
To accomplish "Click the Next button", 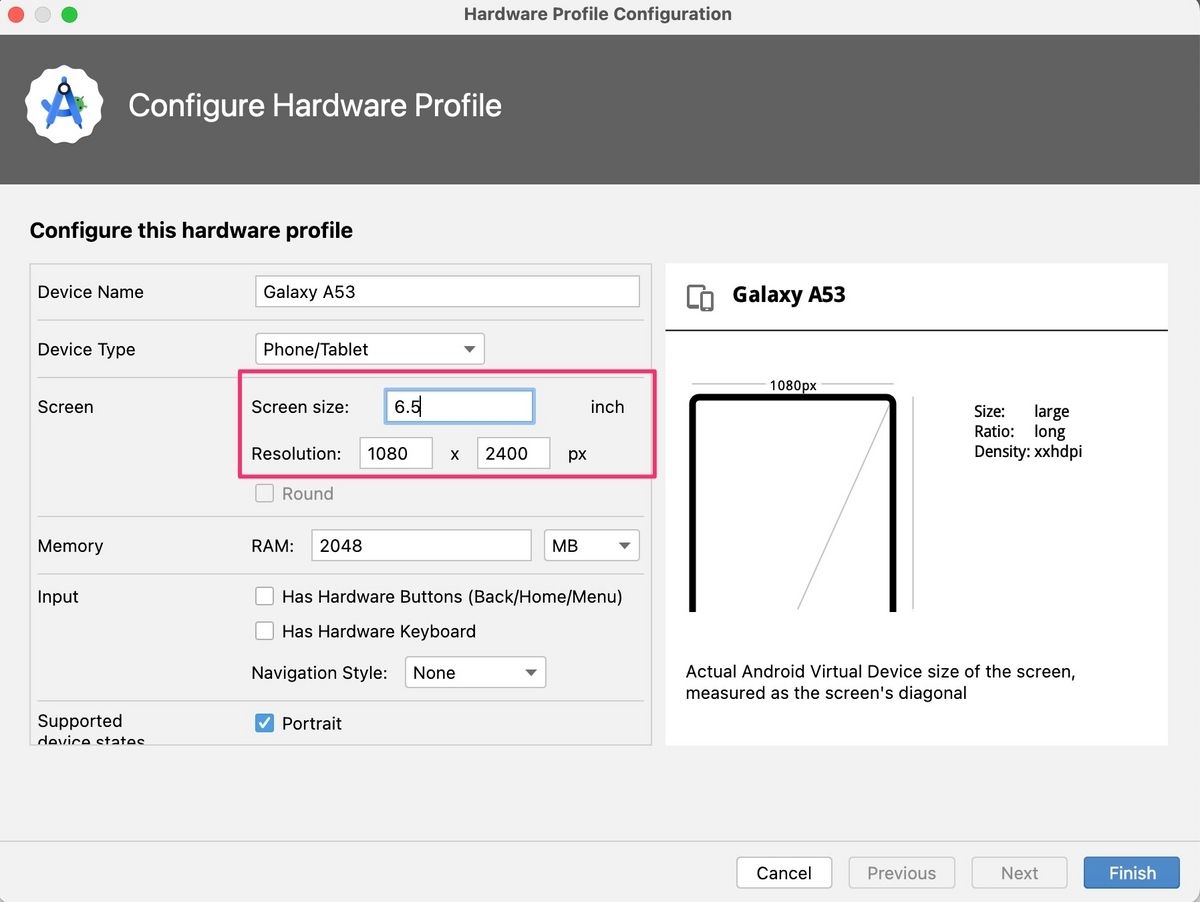I will (1020, 873).
